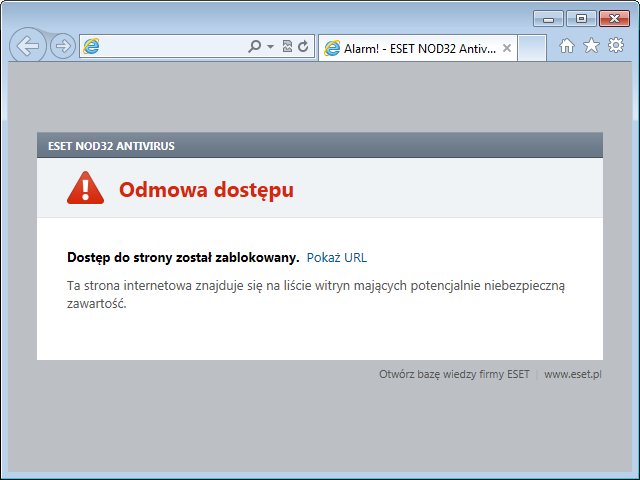
Task: Close the 'Alarm! - ESET NOD32' tab
Action: (x=507, y=48)
